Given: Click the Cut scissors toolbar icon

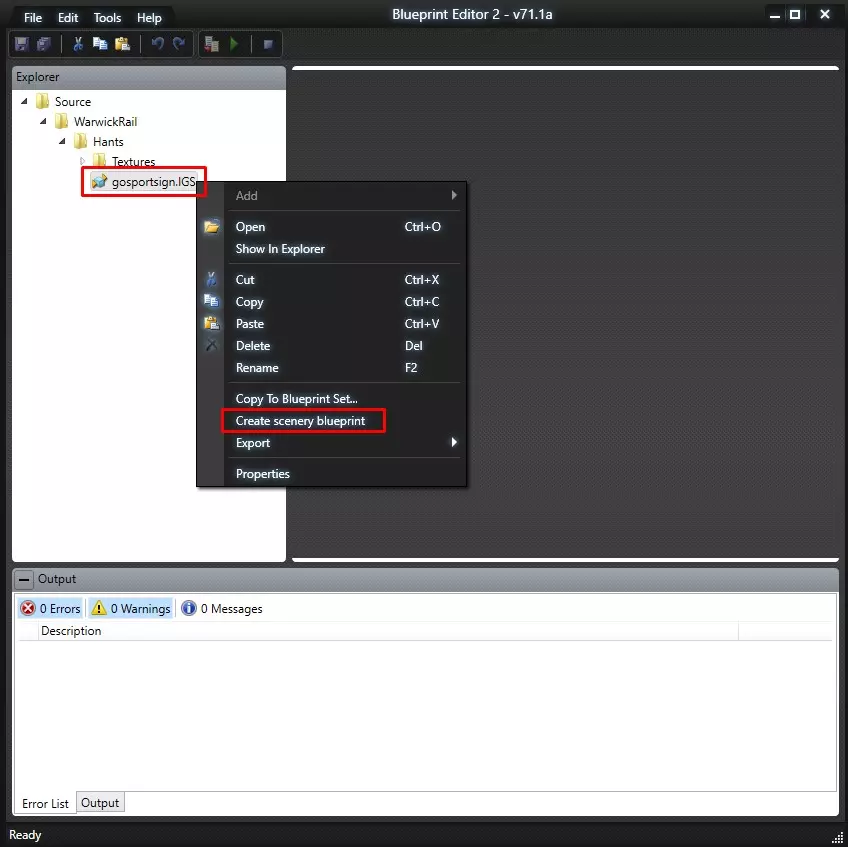Looking at the screenshot, I should pyautogui.click(x=78, y=44).
